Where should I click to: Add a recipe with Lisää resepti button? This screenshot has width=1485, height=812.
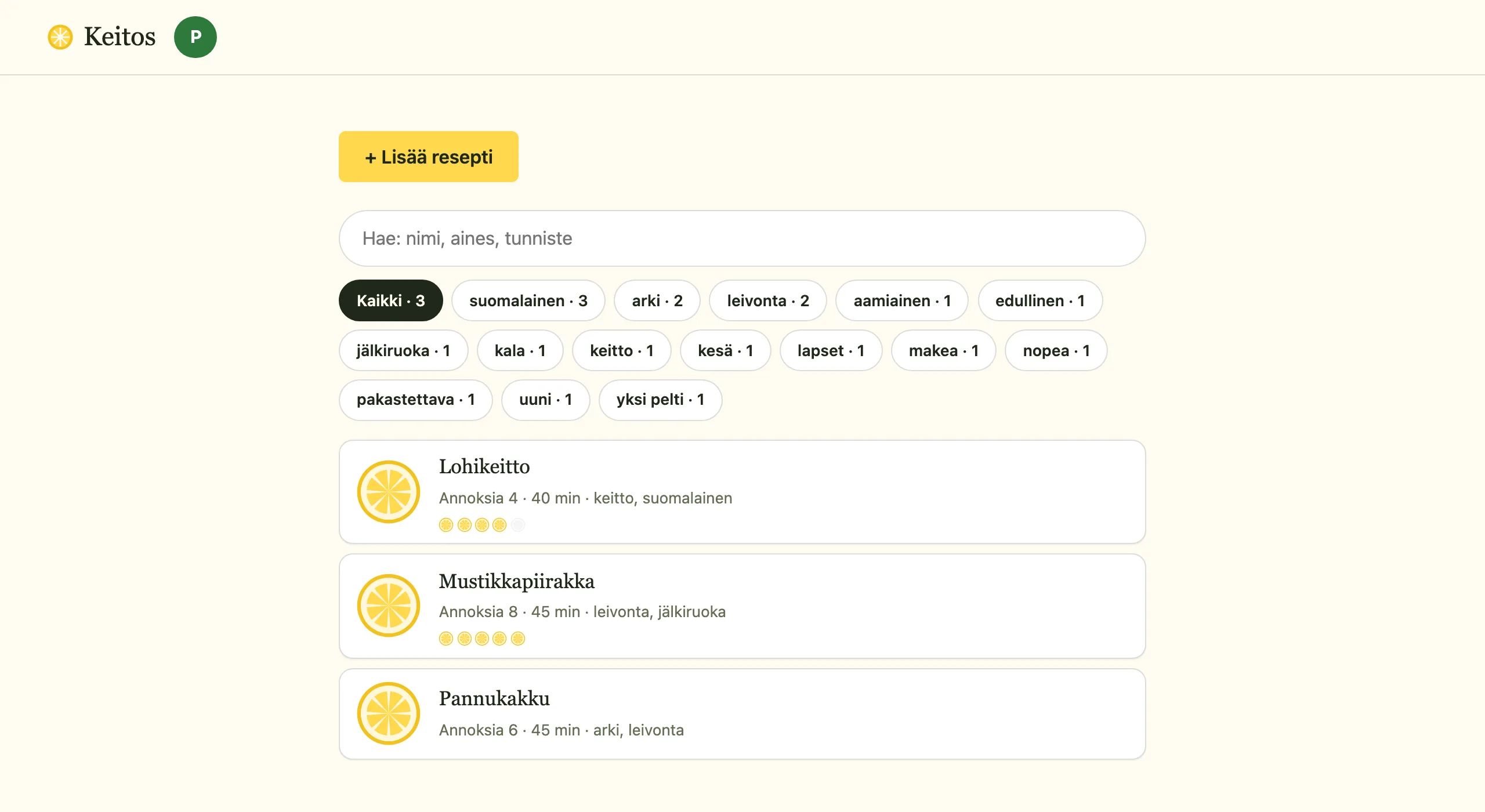tap(429, 157)
